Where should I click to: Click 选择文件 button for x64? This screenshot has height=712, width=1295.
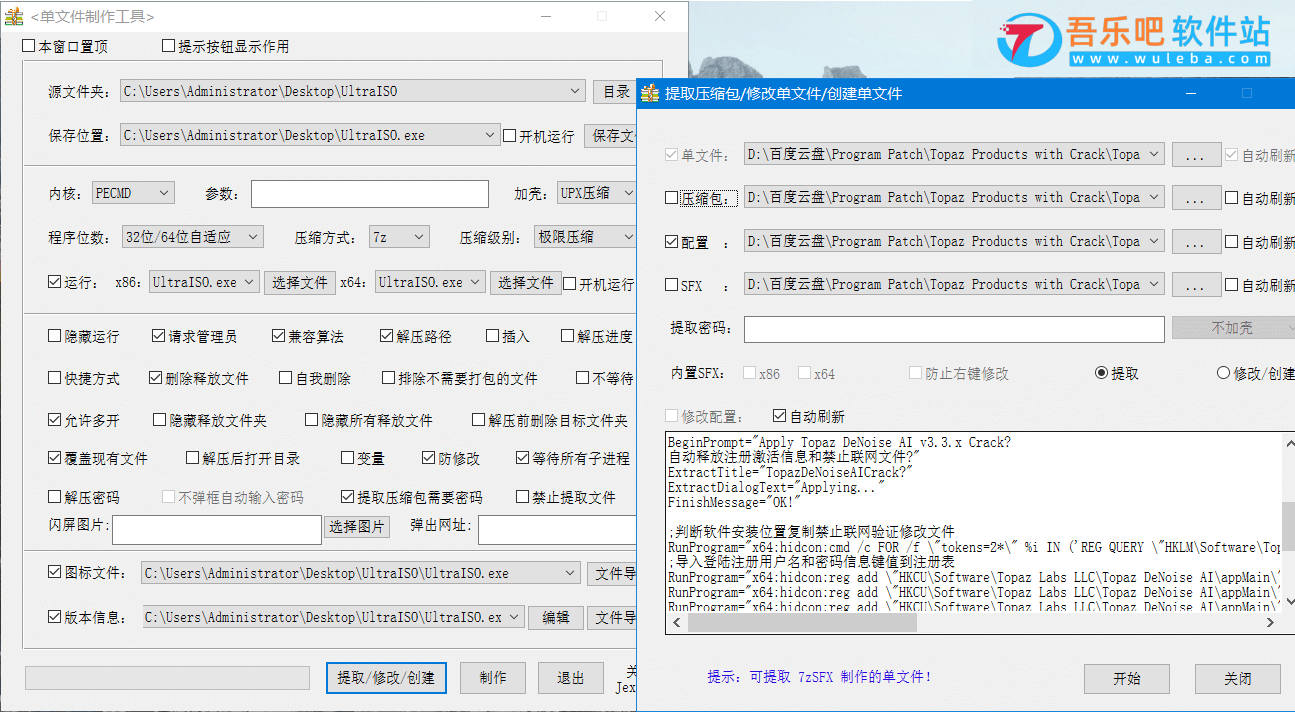click(x=526, y=283)
